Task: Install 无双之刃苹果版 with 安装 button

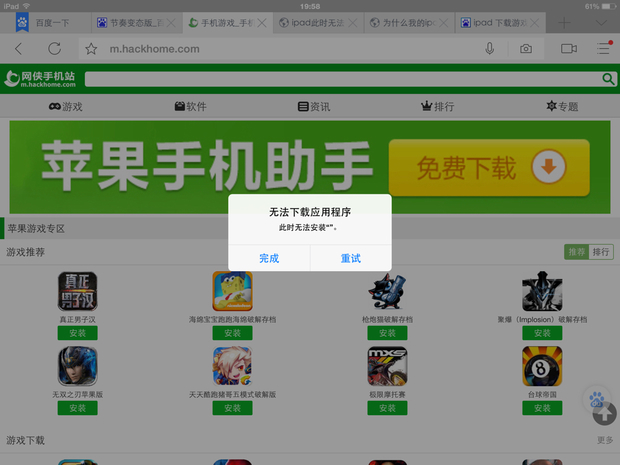Action: click(78, 408)
